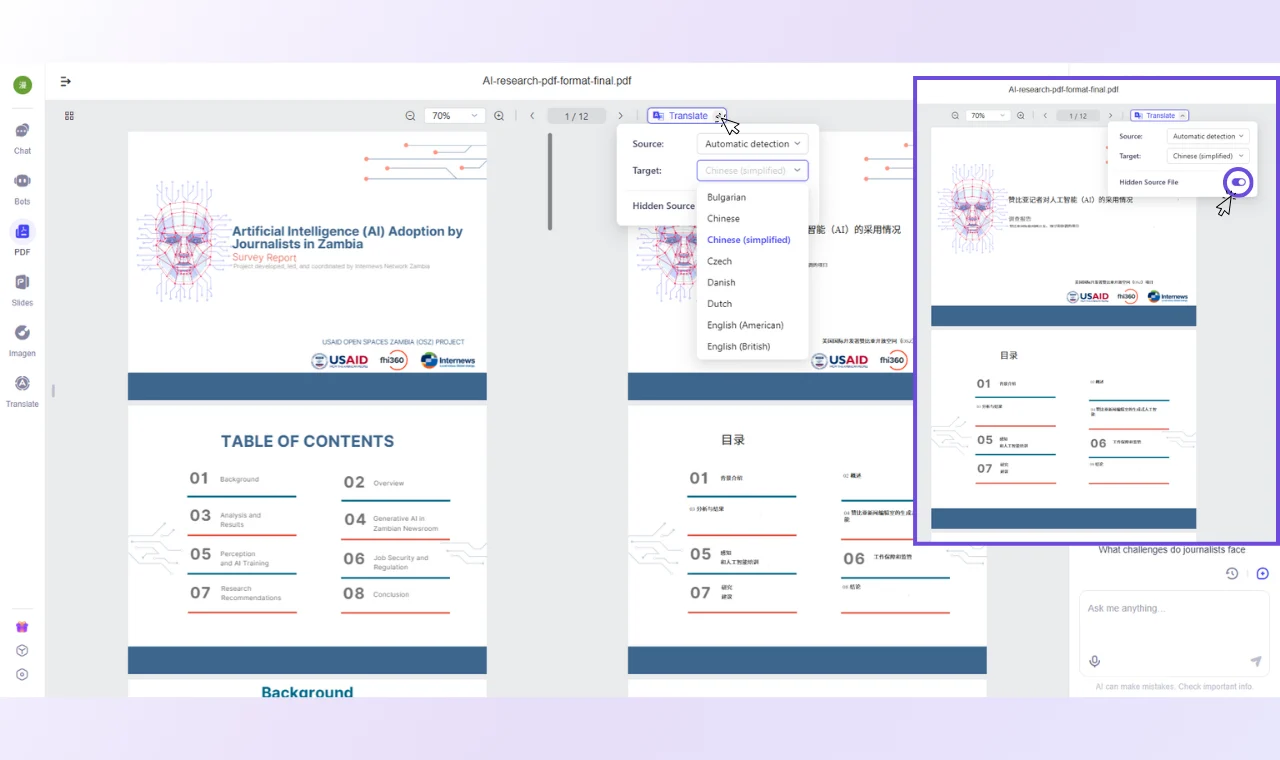Image resolution: width=1280 pixels, height=760 pixels.
Task: Expand the Target language dropdown
Action: (752, 171)
